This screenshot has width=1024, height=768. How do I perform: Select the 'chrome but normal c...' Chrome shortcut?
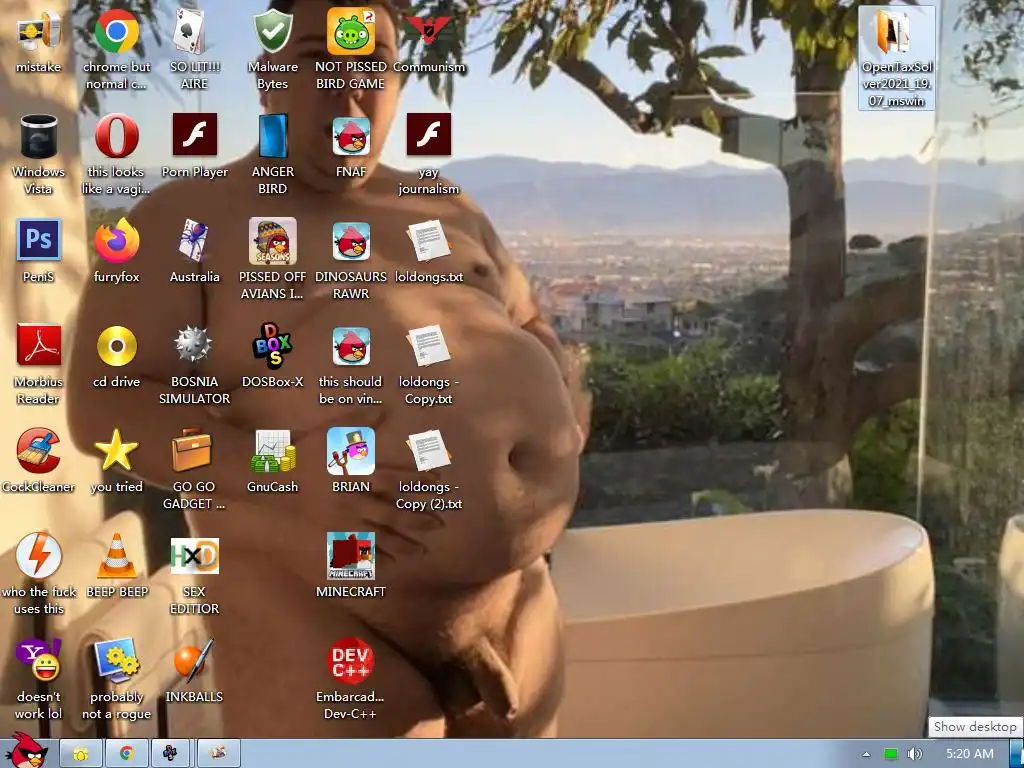[116, 49]
